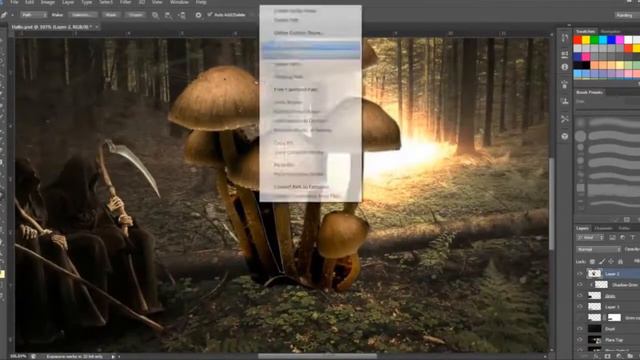Open the 3D cube icon in the dock
This screenshot has height=360, width=640.
(x=565, y=136)
